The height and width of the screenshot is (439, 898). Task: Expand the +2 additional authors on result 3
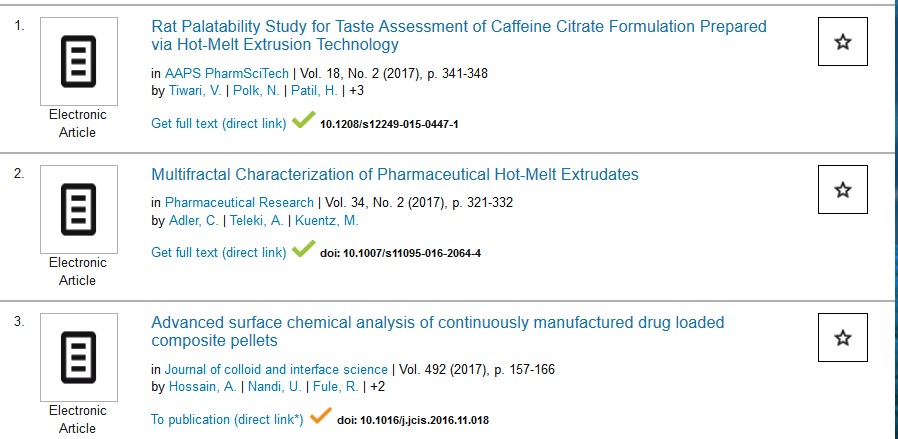pos(377,387)
